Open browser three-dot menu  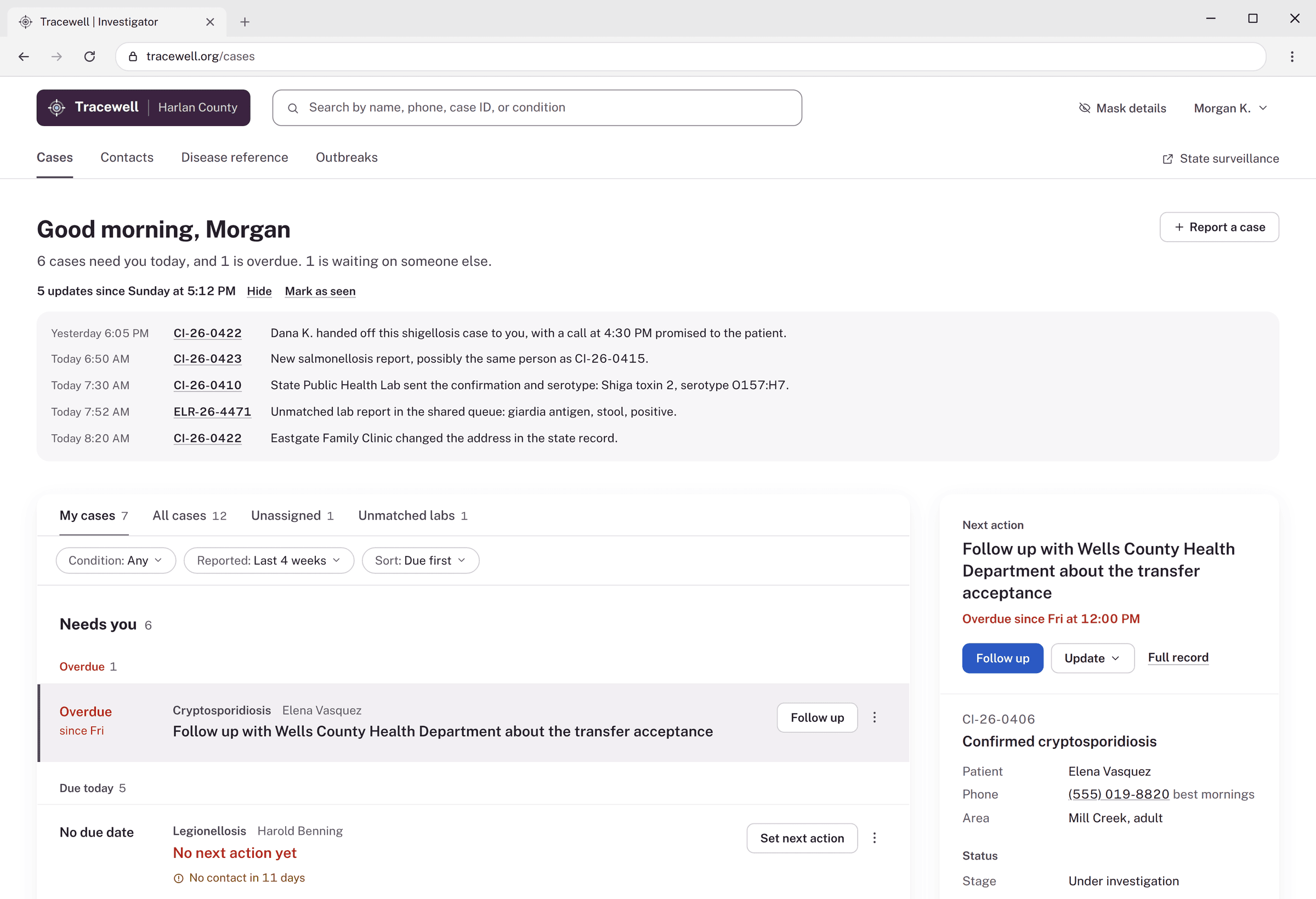[1292, 56]
